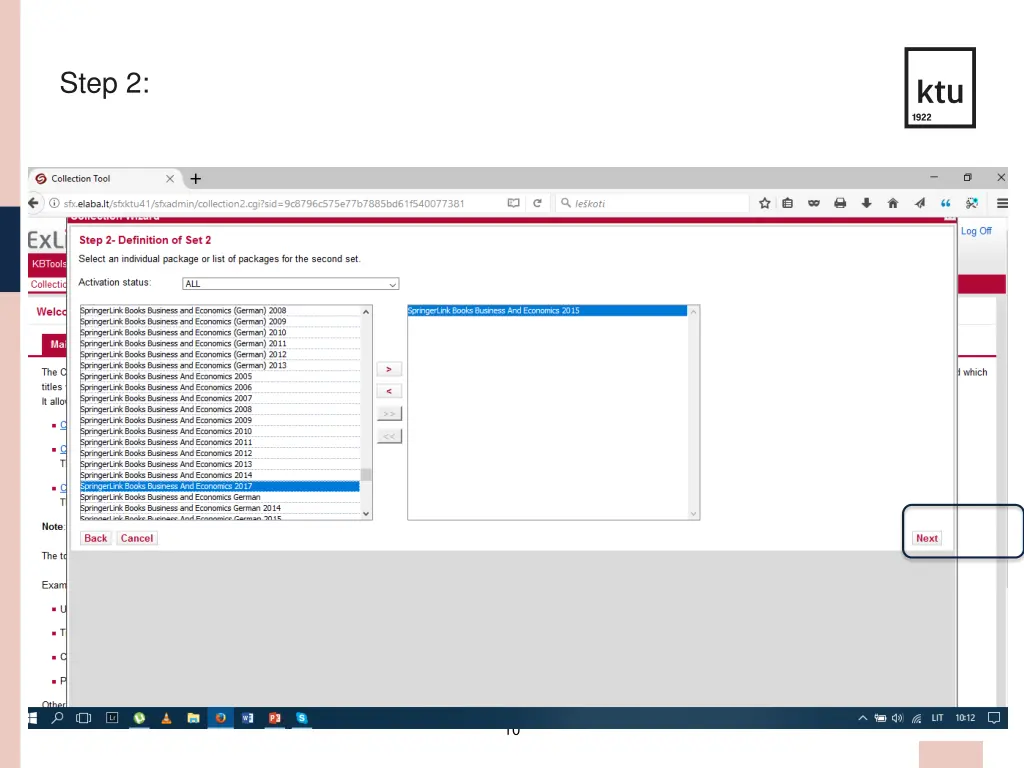1024x768 pixels.
Task: Click the >> move all right button
Action: coord(389,413)
